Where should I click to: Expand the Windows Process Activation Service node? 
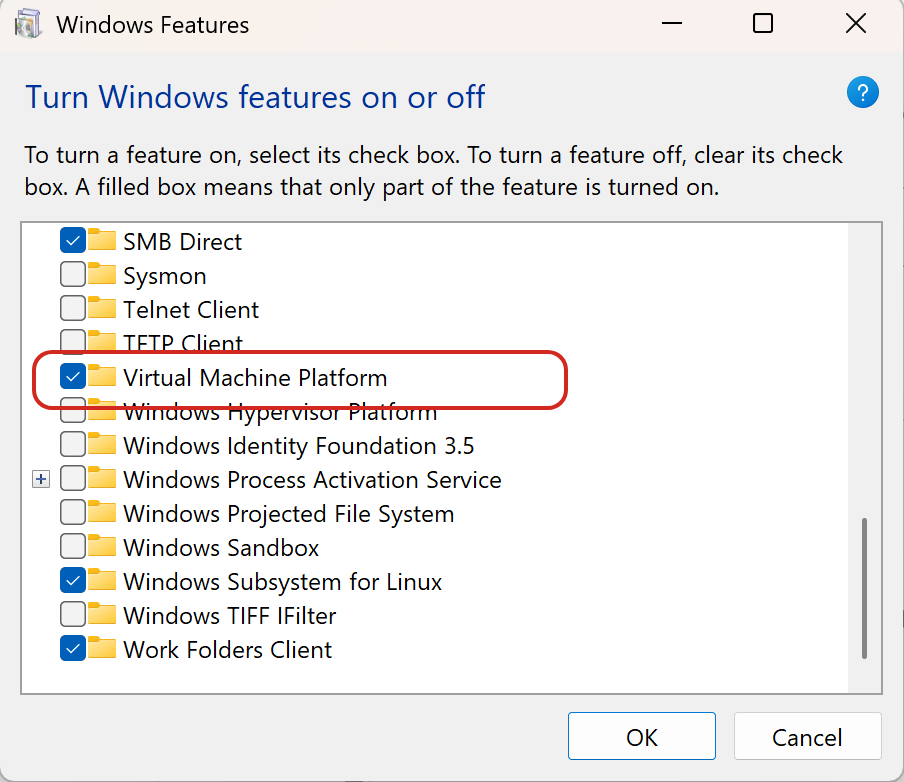coord(40,480)
